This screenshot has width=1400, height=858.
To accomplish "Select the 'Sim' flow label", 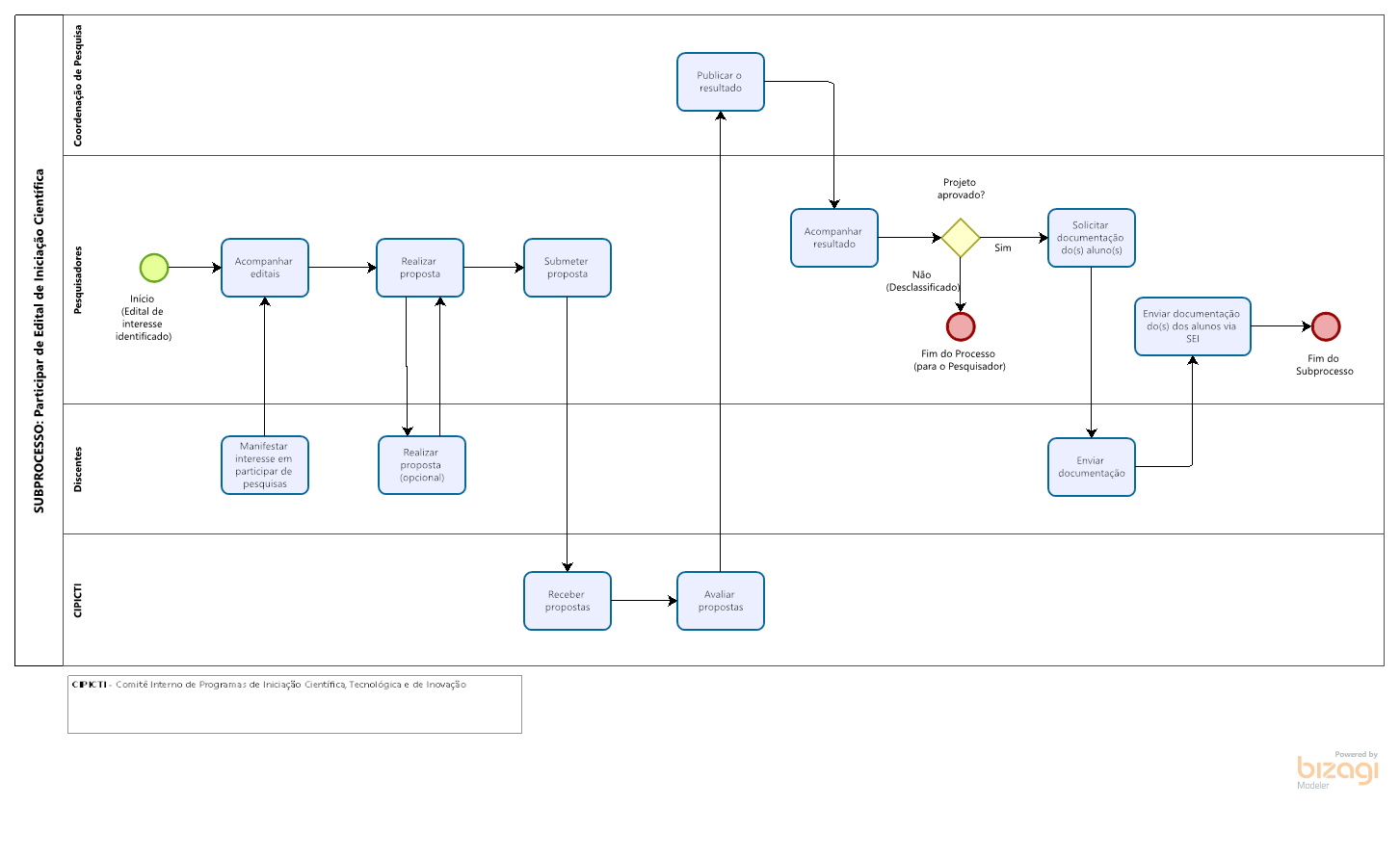I will [1003, 248].
